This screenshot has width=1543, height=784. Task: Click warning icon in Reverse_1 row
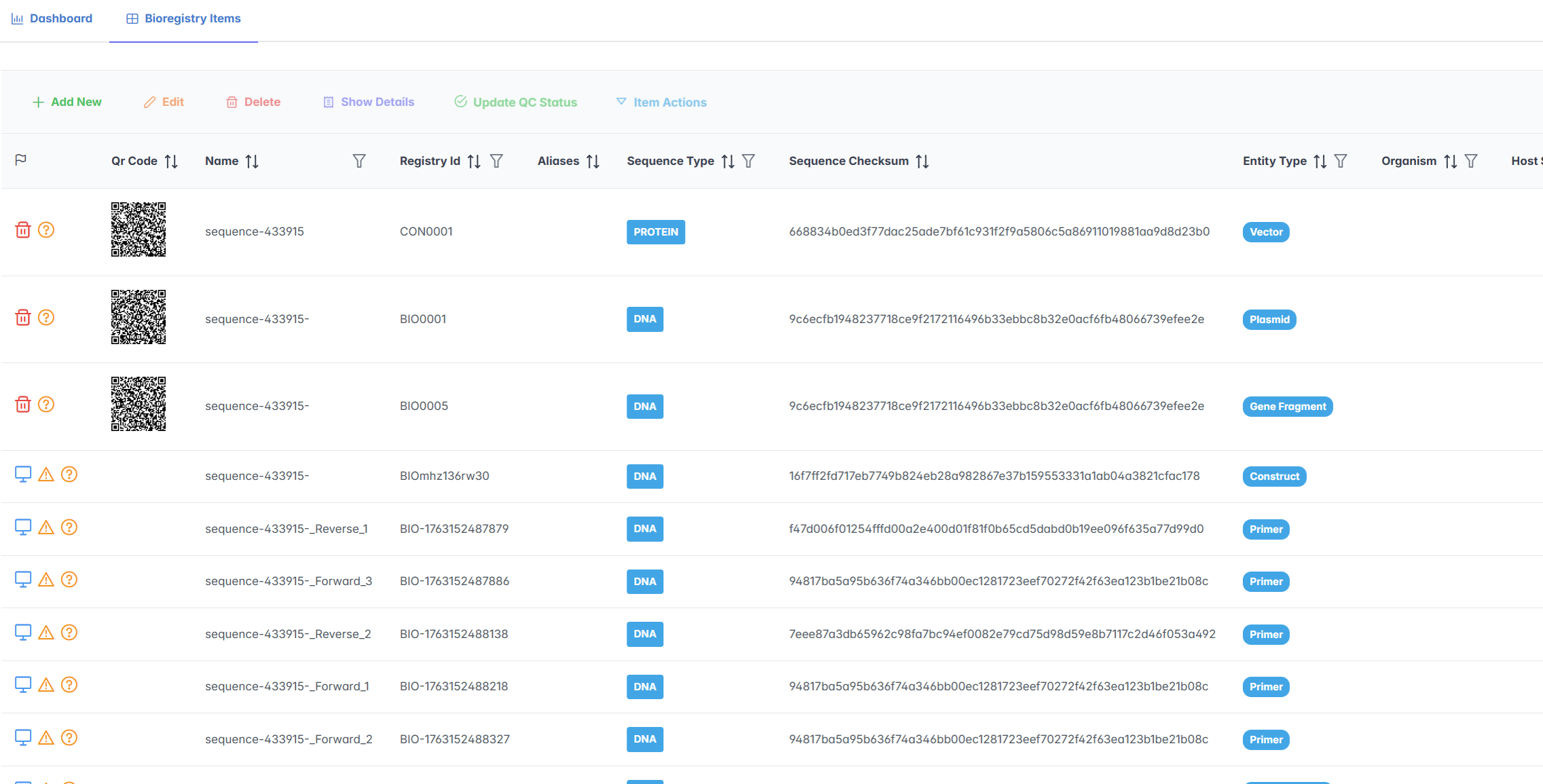46,527
